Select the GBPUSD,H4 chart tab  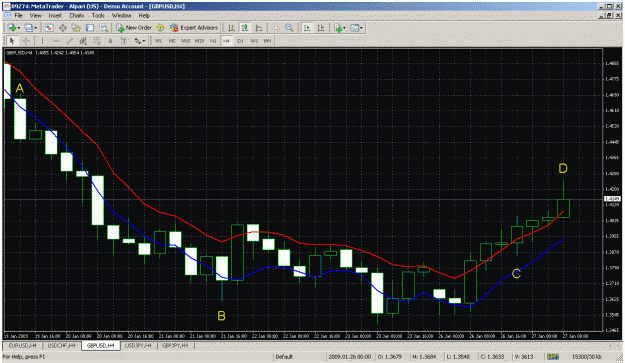(x=100, y=345)
